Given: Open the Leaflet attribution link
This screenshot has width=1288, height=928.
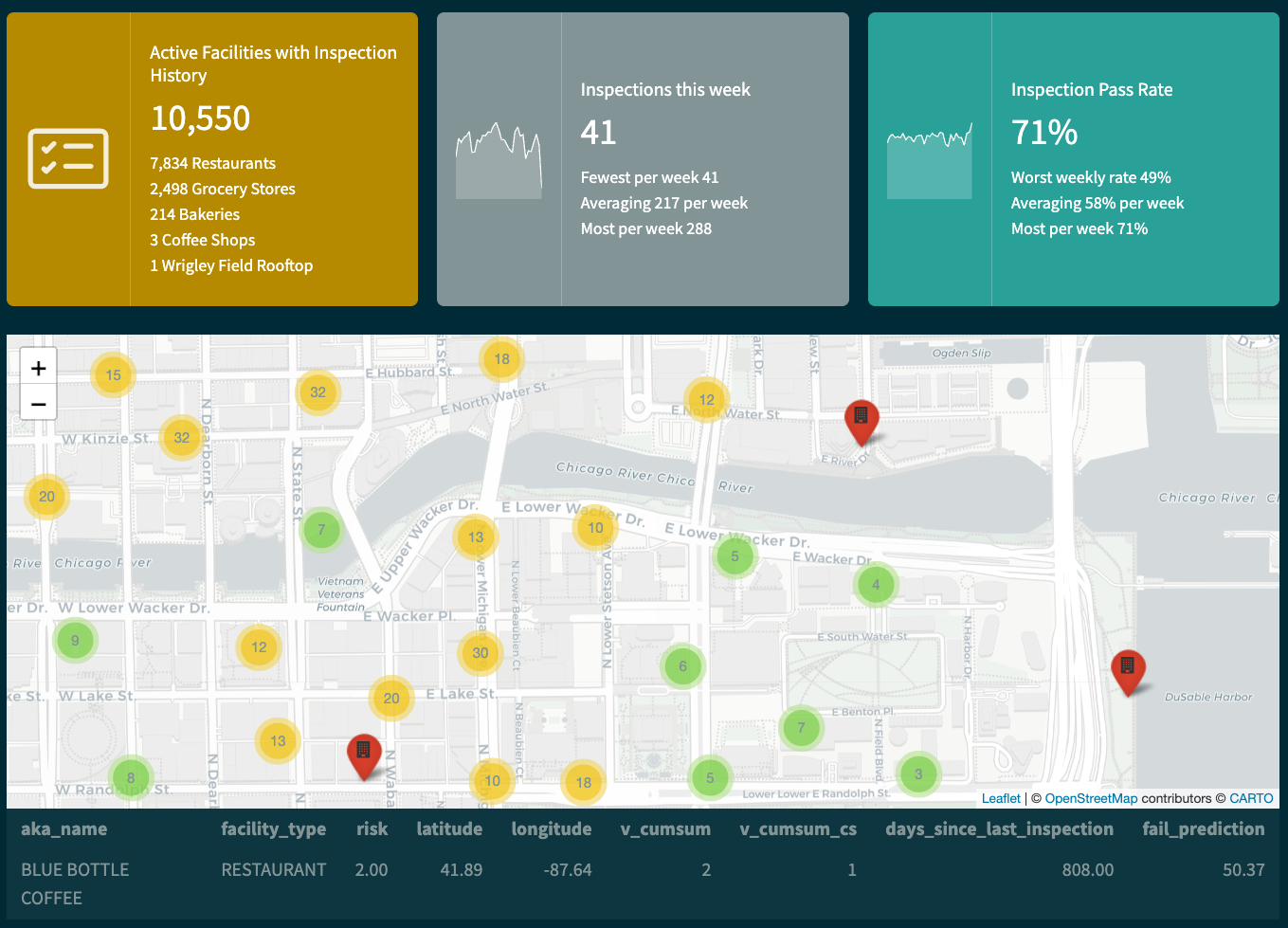Looking at the screenshot, I should pos(1001,798).
